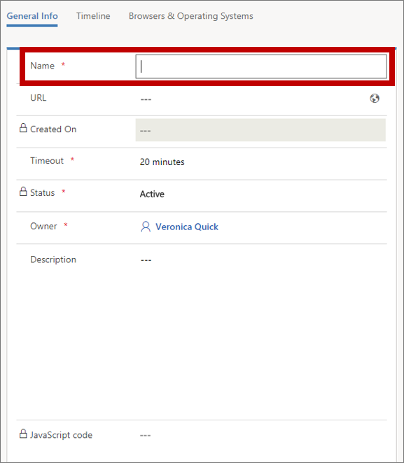Click the JavaScript code field value
The height and width of the screenshot is (463, 404).
click(146, 435)
